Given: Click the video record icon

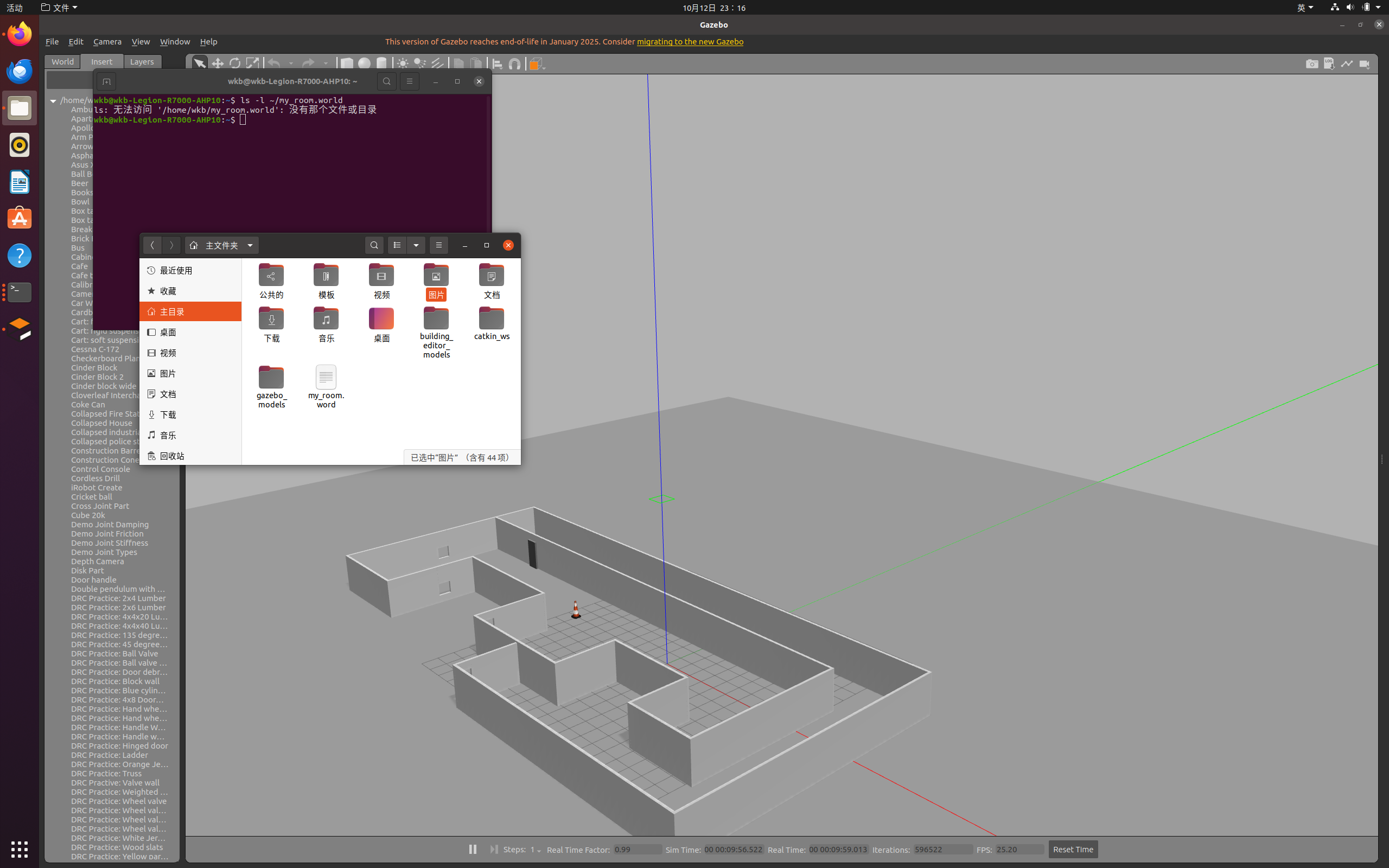Looking at the screenshot, I should point(1365,63).
